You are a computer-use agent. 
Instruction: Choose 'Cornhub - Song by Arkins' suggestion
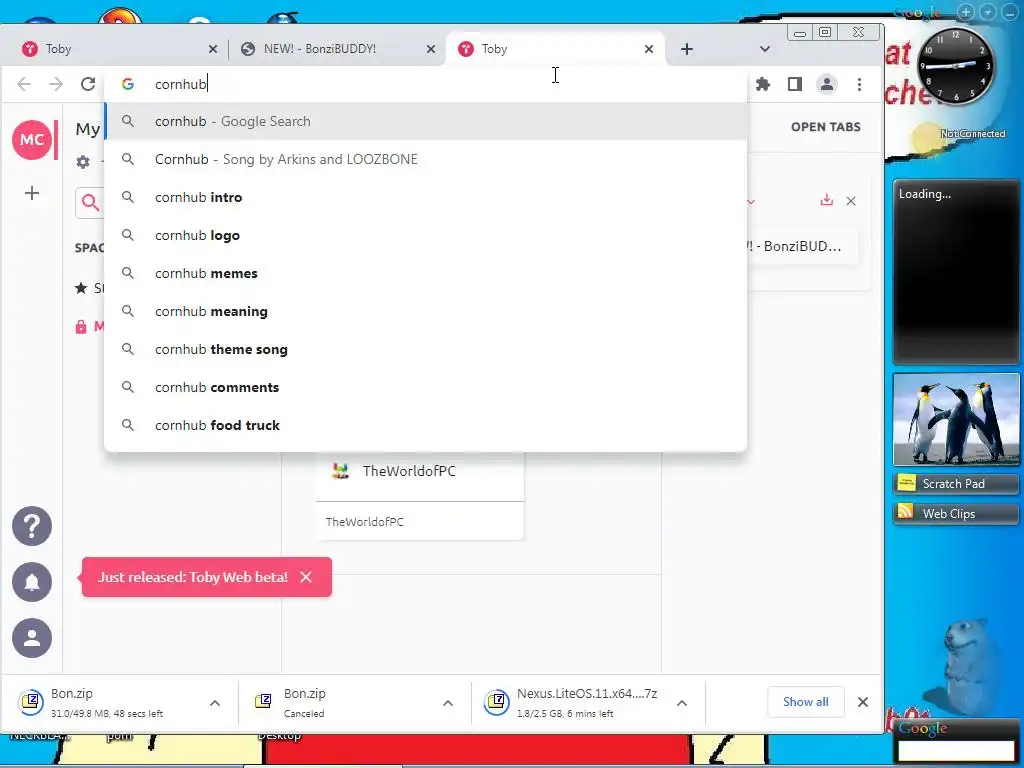425,159
